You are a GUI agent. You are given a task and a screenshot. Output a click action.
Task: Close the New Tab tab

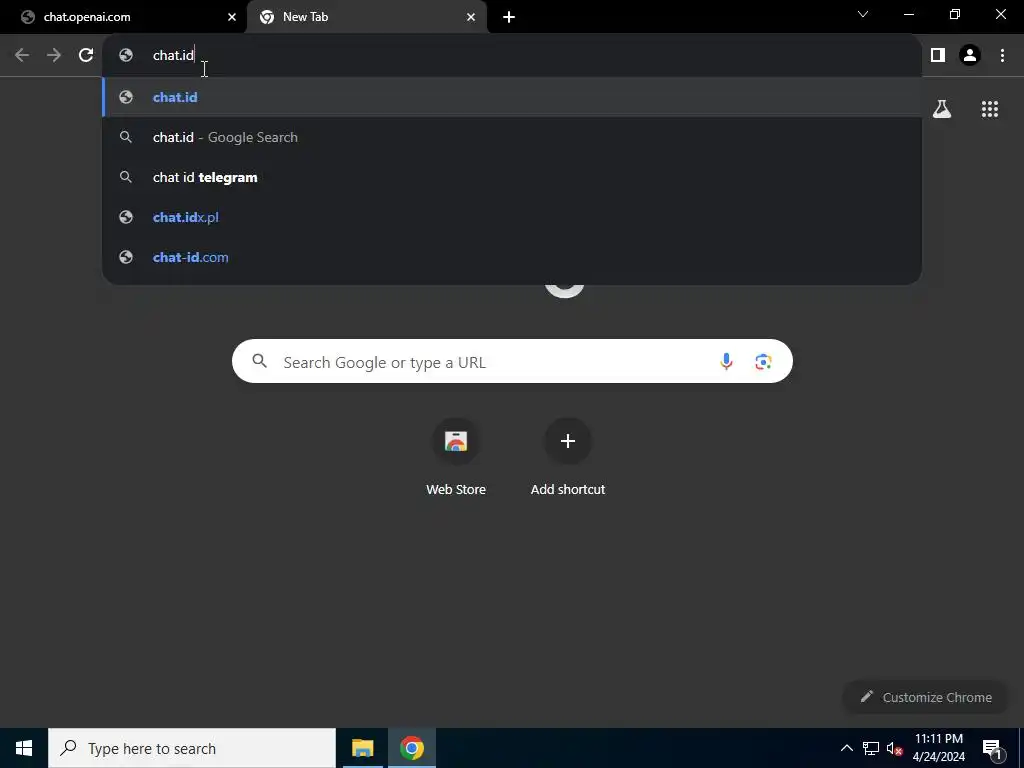click(x=471, y=17)
